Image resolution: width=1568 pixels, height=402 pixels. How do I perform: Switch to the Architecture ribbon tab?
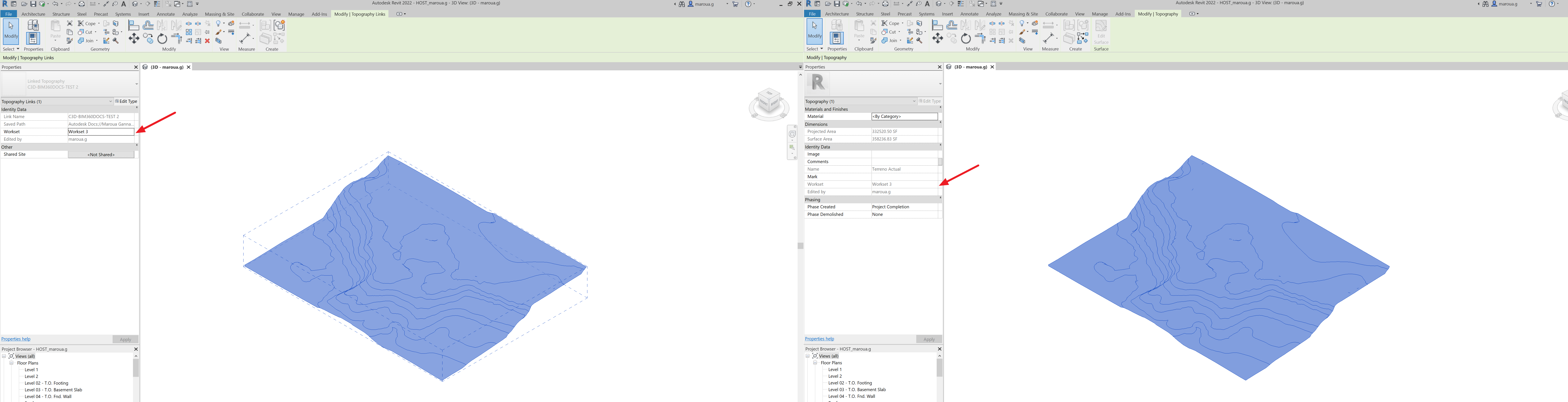coord(34,14)
